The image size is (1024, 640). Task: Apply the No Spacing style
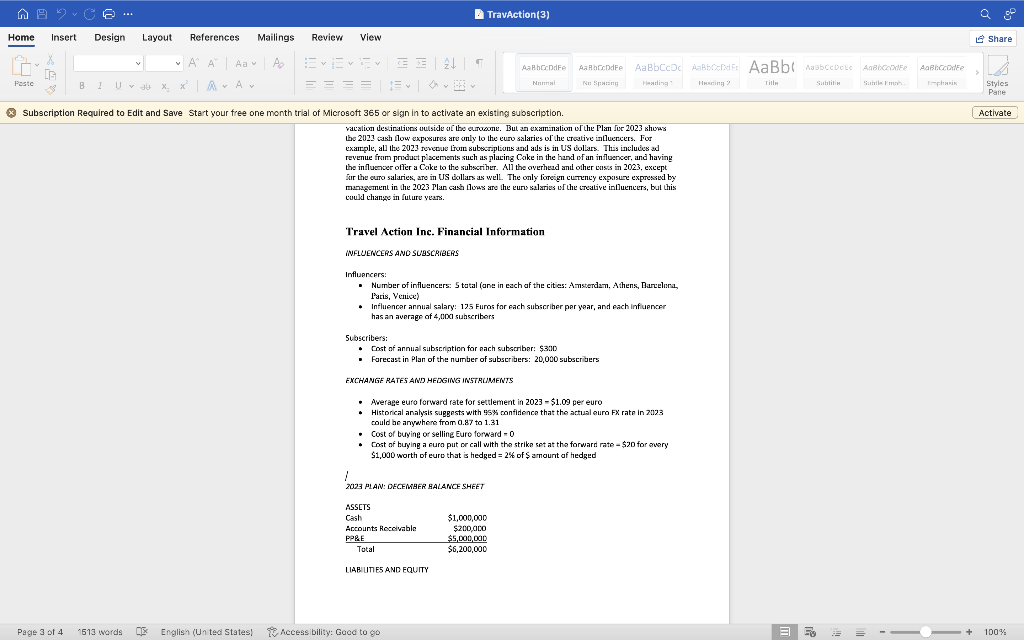pyautogui.click(x=601, y=72)
